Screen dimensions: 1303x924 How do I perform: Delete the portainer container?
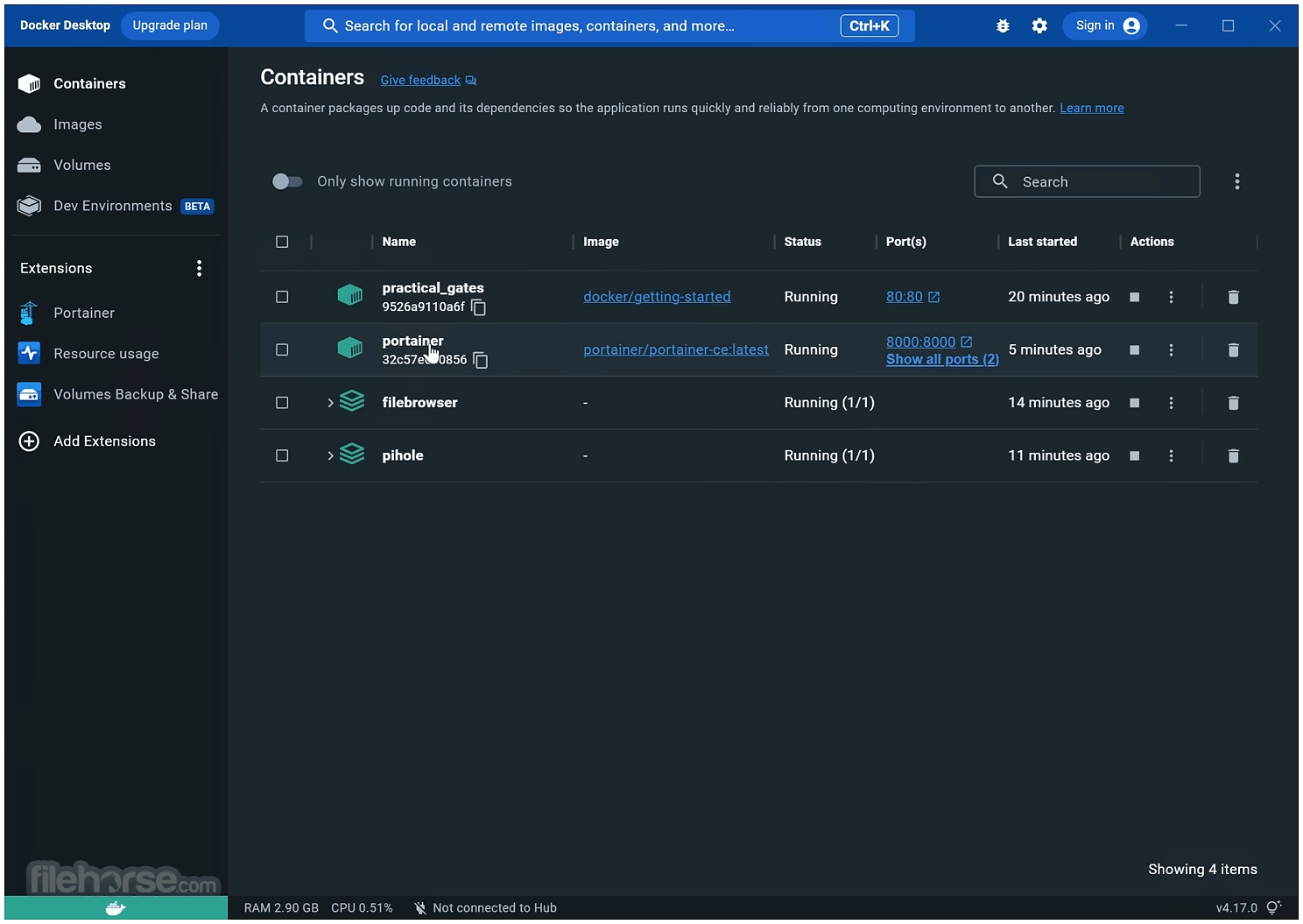click(1233, 349)
